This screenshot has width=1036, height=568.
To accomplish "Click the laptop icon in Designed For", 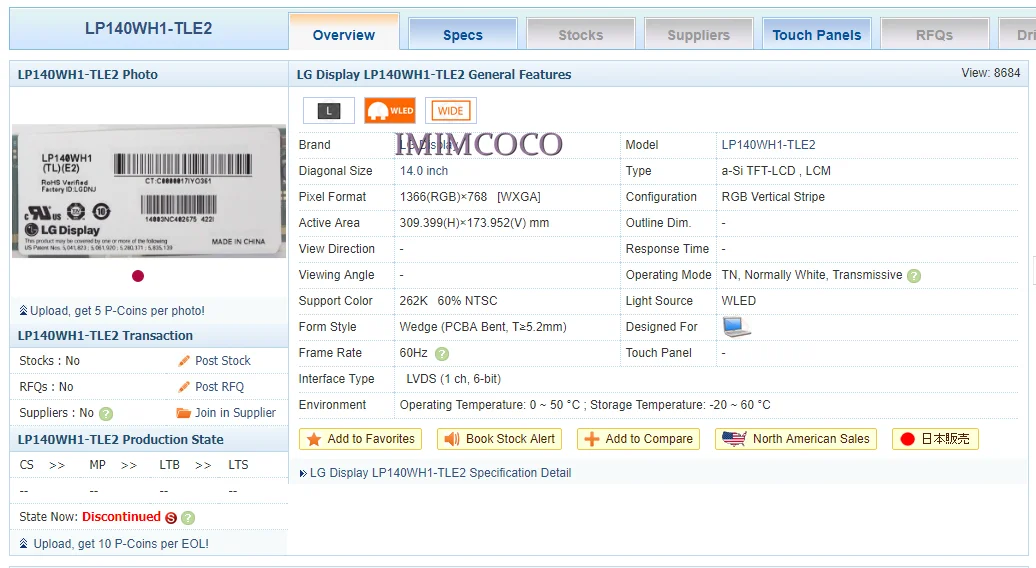I will click(x=736, y=327).
